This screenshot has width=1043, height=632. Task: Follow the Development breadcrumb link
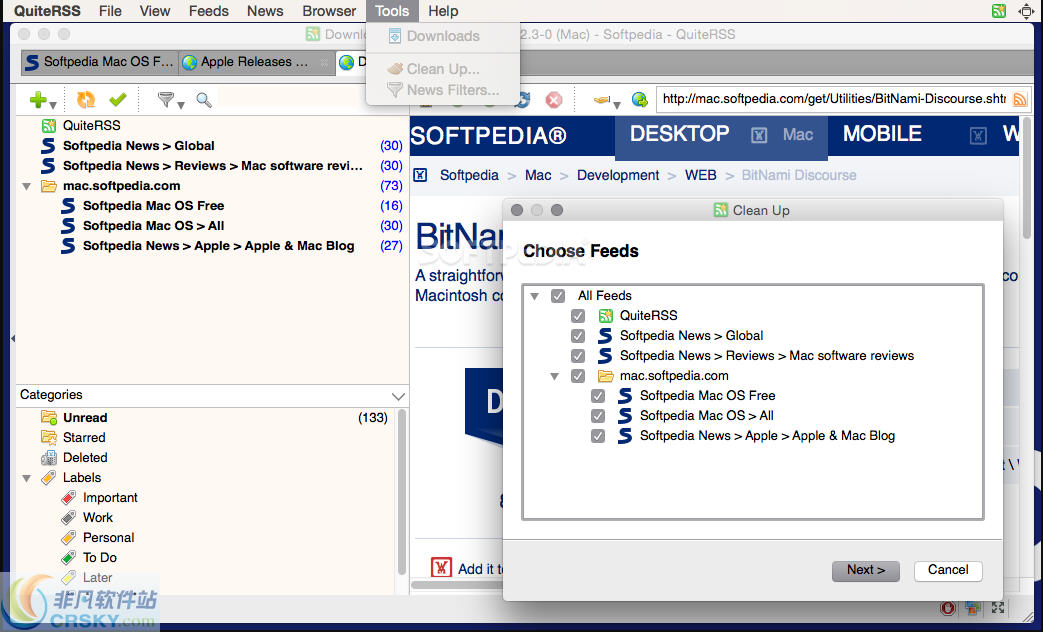pos(618,176)
